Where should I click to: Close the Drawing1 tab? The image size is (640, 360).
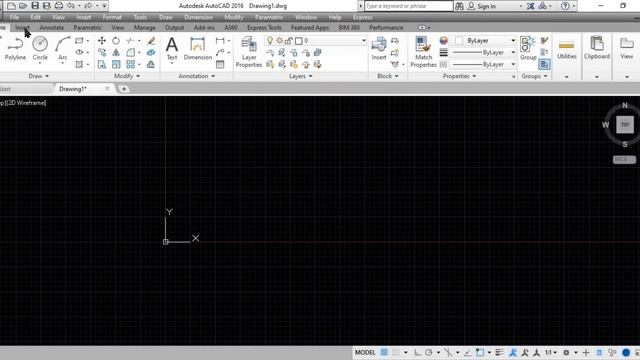point(107,89)
